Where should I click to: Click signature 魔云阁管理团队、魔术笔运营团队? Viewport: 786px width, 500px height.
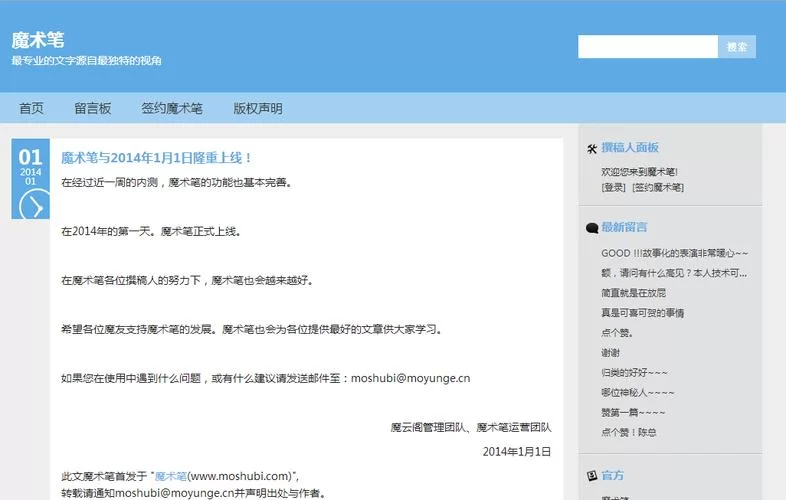(471, 427)
